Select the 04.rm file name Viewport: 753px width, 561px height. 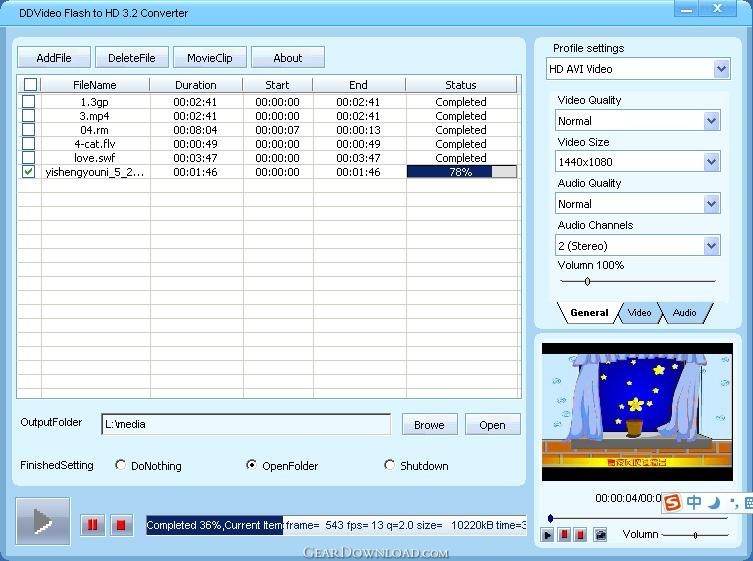(95, 130)
